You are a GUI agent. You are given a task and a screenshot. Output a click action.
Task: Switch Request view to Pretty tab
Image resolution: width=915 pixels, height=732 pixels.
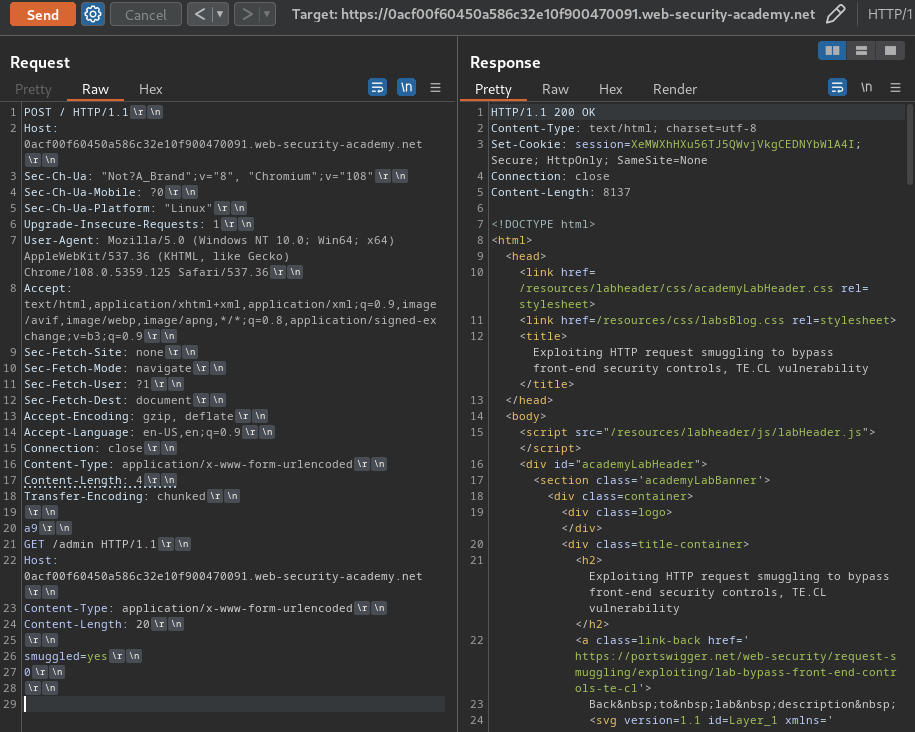pyautogui.click(x=33, y=89)
